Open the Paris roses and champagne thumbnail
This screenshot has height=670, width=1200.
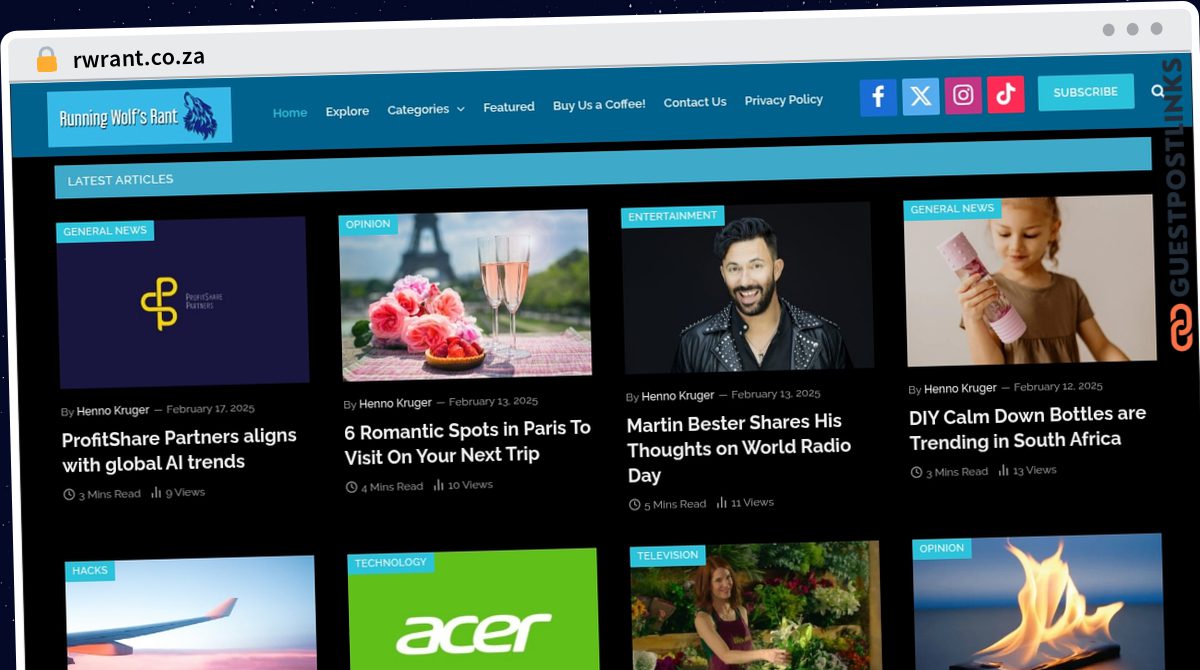465,295
